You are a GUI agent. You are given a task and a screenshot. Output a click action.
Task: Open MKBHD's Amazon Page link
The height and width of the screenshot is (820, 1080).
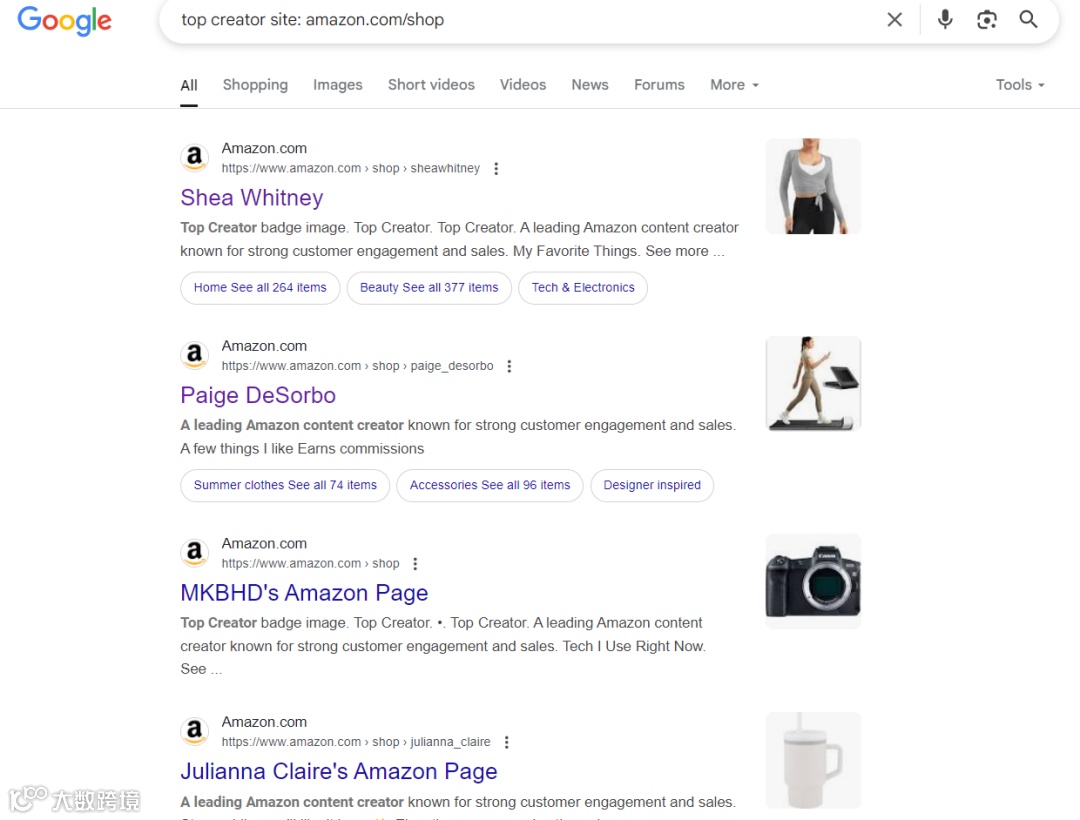pos(304,593)
